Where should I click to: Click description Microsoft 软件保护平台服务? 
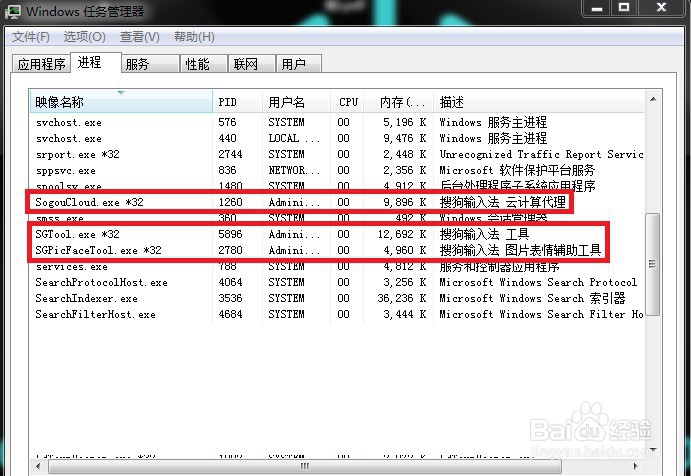[x=517, y=170]
